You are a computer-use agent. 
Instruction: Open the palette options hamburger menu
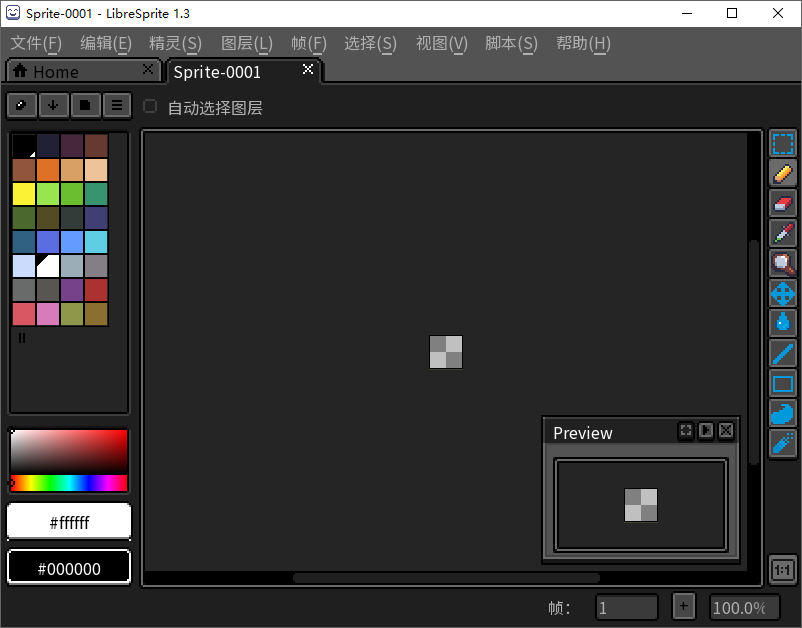pyautogui.click(x=117, y=105)
